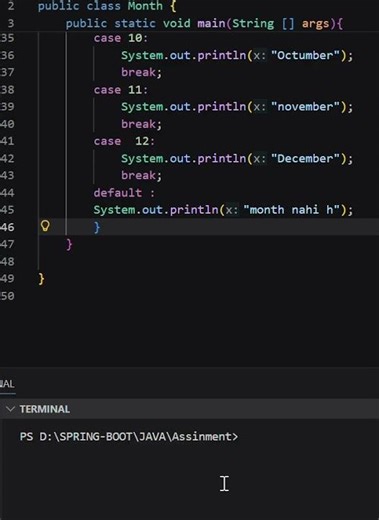The image size is (379, 520).
Task: Click the "December" string literal
Action: [x=305, y=158]
